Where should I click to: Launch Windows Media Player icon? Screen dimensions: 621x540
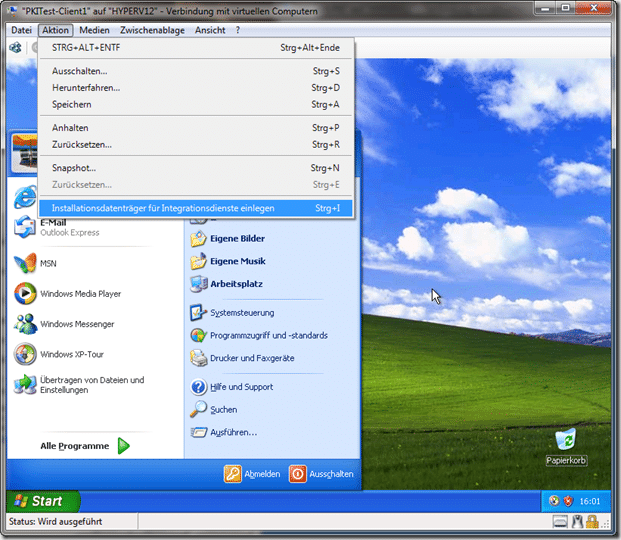click(25, 294)
